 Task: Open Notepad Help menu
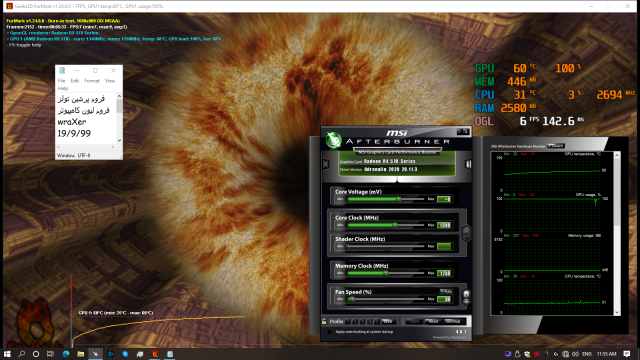(62, 88)
